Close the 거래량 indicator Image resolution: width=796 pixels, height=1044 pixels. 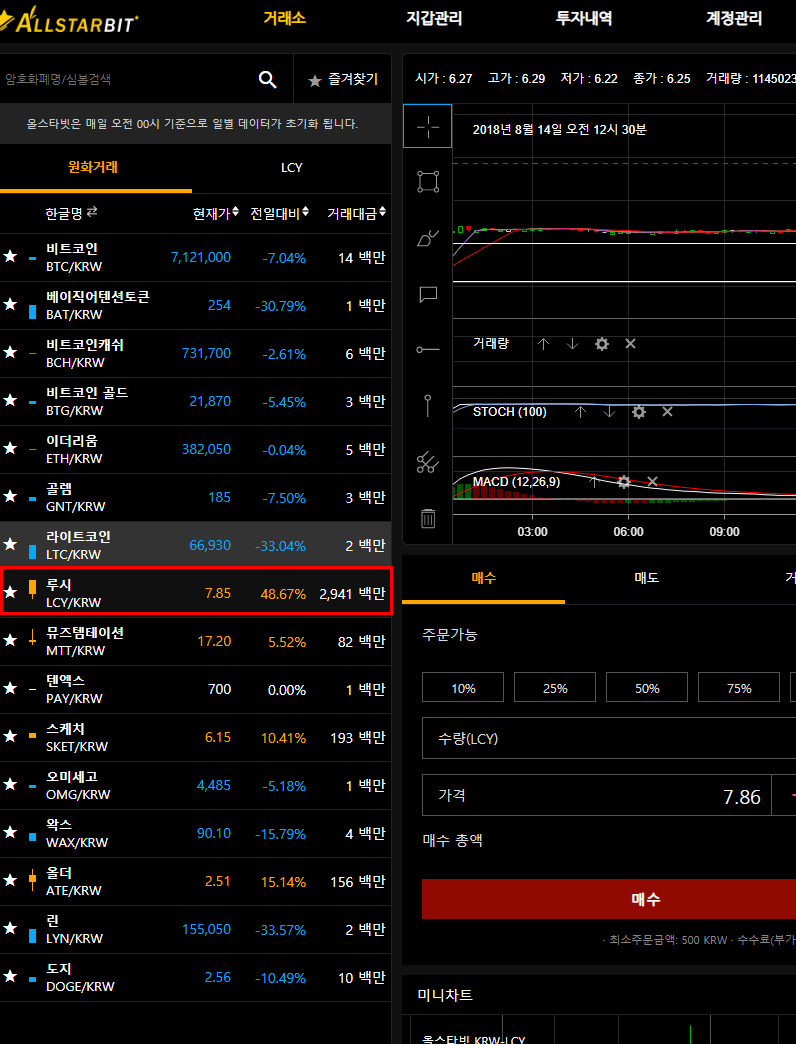630,344
